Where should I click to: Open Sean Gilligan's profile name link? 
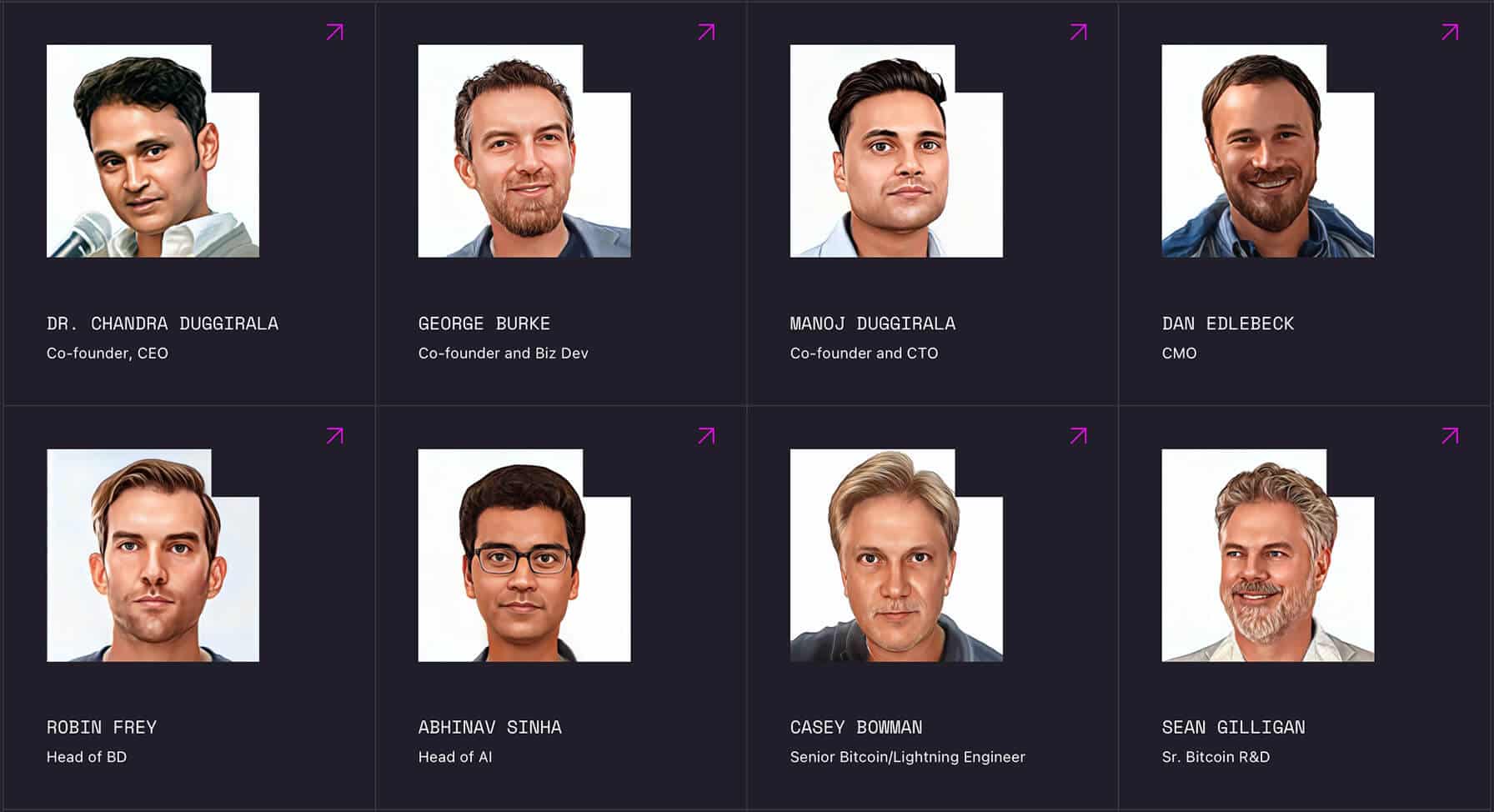tap(1234, 727)
